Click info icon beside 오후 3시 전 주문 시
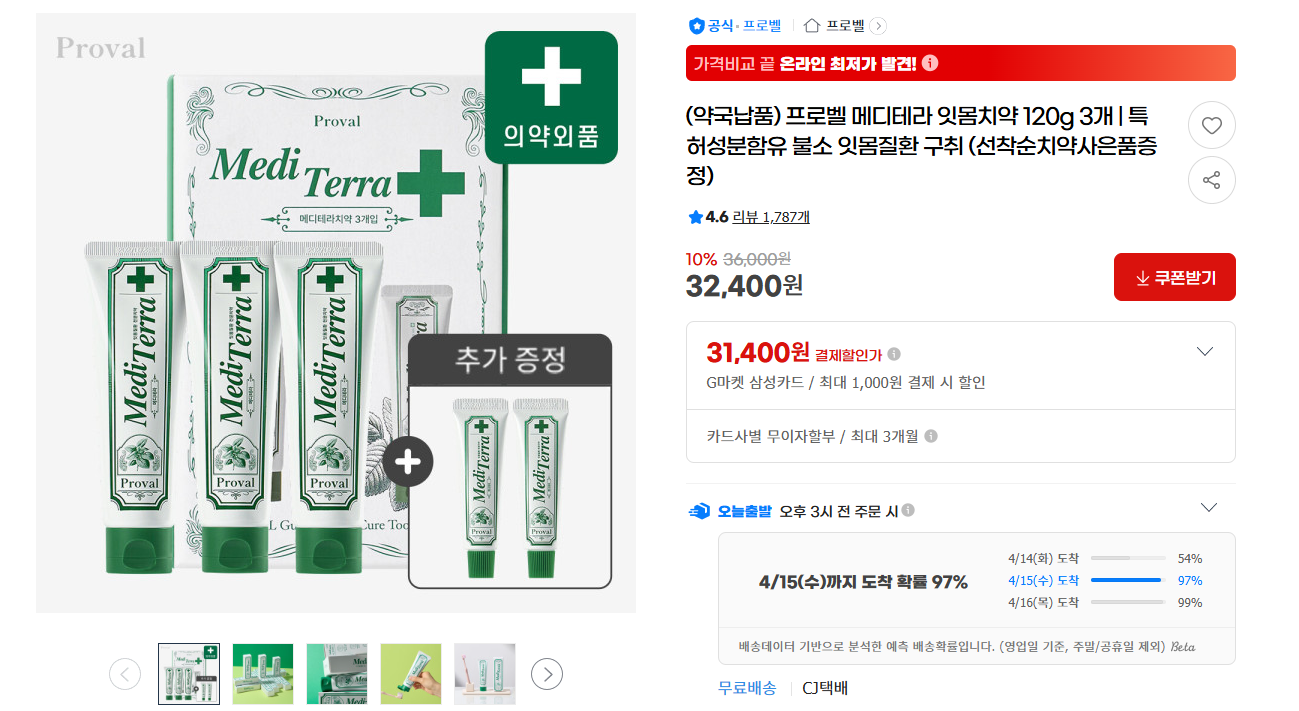1299x711 pixels. point(908,510)
